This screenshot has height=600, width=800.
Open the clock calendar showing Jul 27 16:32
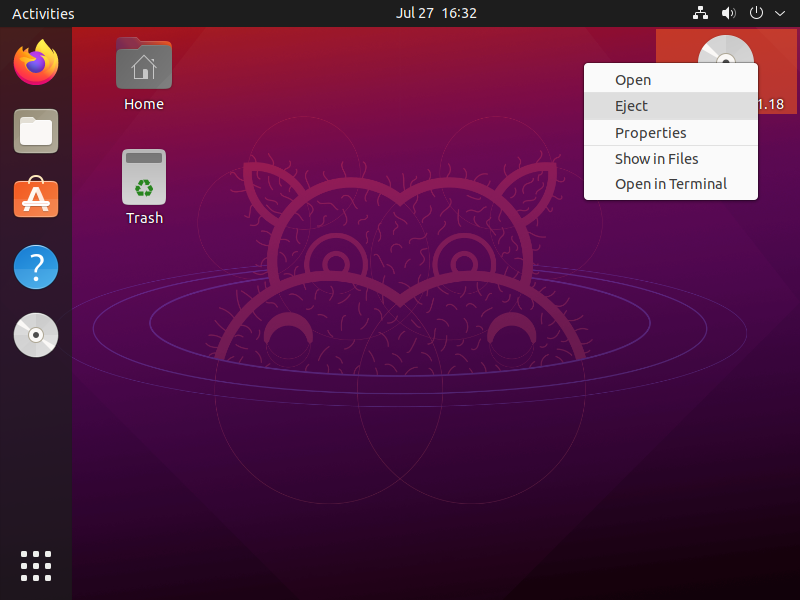tap(436, 14)
